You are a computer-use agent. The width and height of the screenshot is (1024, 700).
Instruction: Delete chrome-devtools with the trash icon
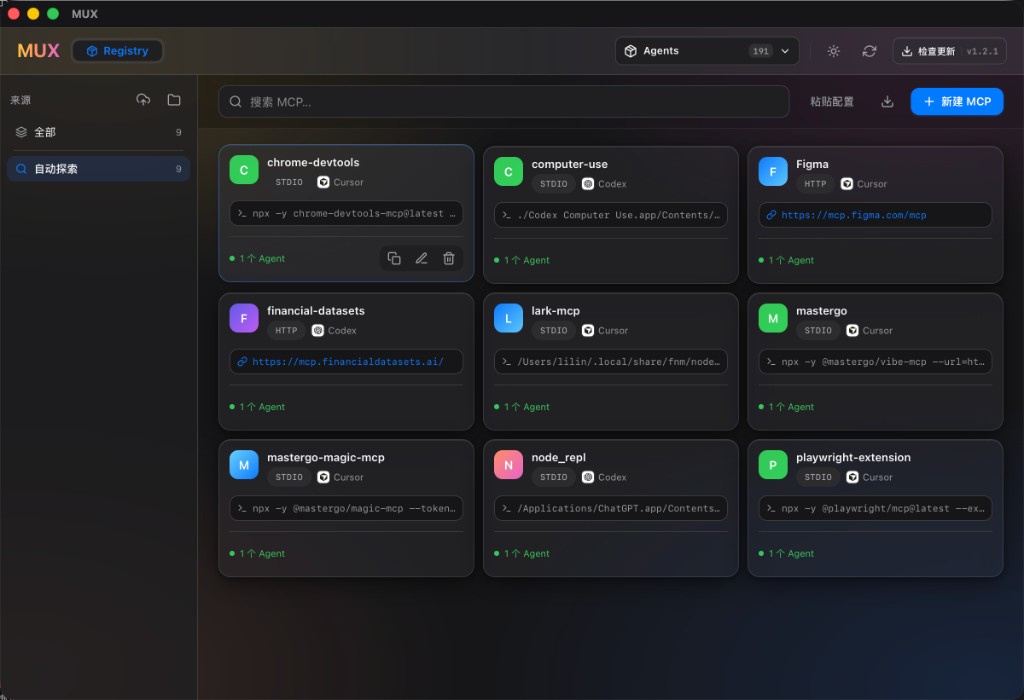click(x=449, y=259)
